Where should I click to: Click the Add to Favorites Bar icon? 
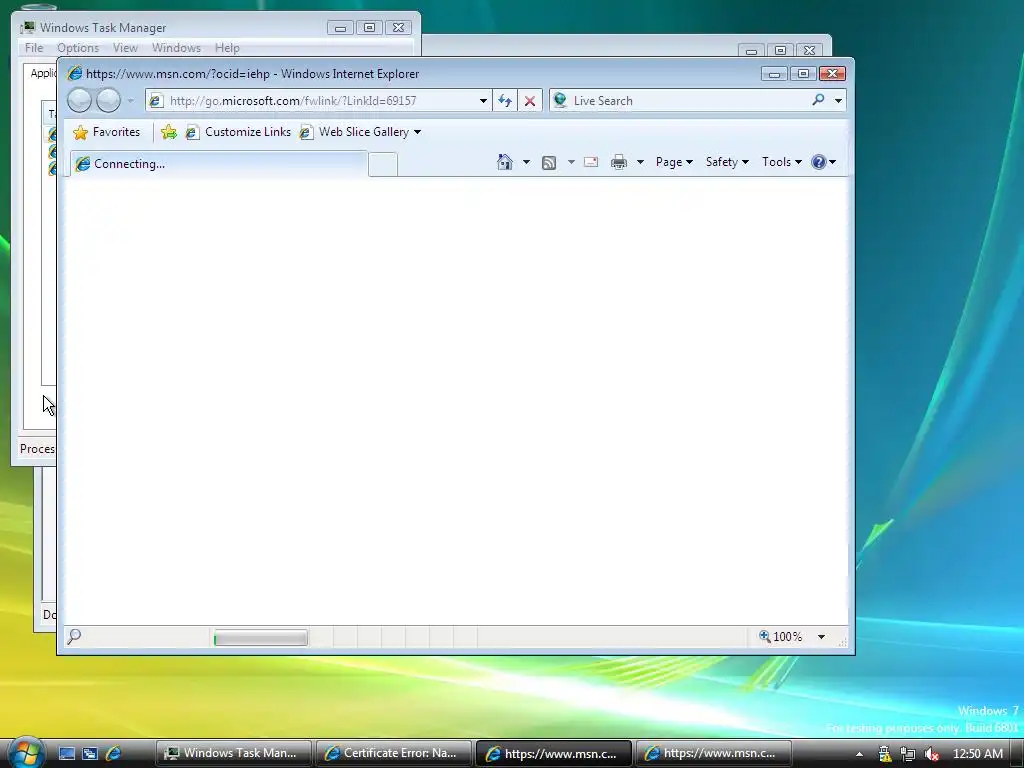168,132
